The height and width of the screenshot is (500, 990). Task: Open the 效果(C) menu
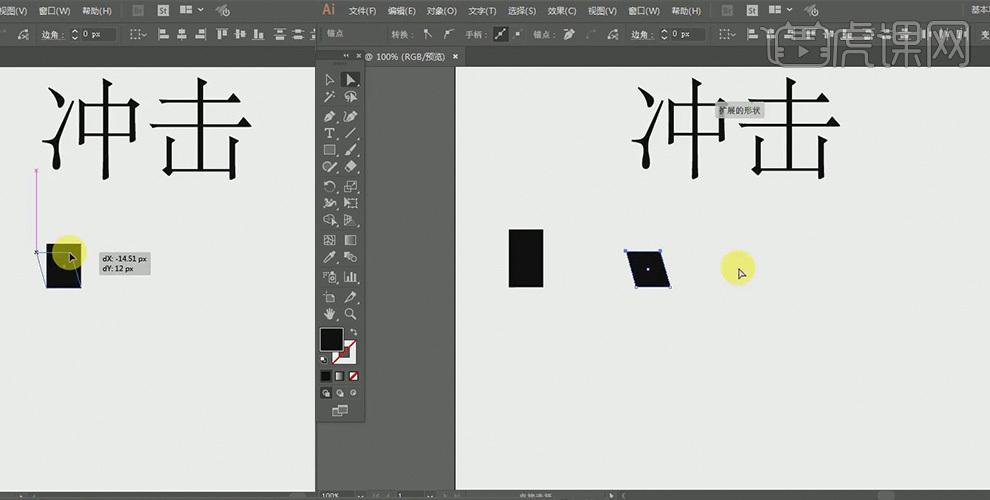click(561, 11)
